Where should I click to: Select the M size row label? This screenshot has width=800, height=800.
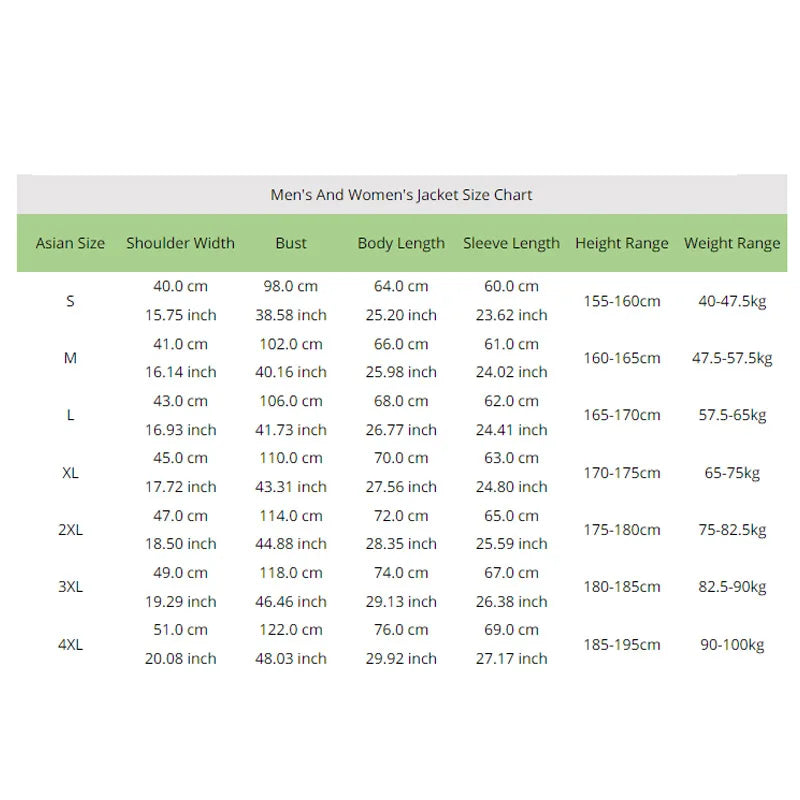[70, 358]
